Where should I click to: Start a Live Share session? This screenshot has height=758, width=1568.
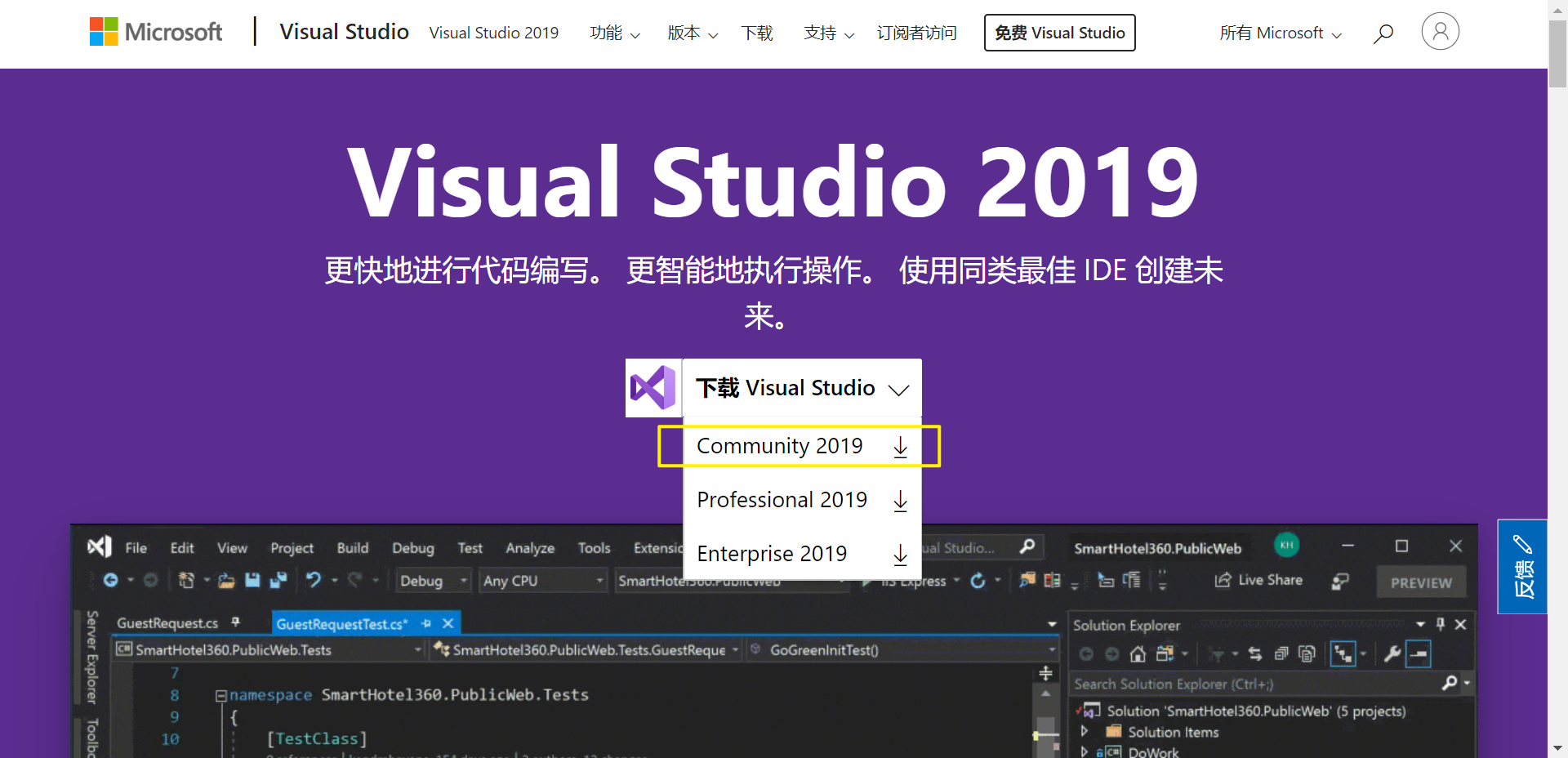(x=1258, y=580)
